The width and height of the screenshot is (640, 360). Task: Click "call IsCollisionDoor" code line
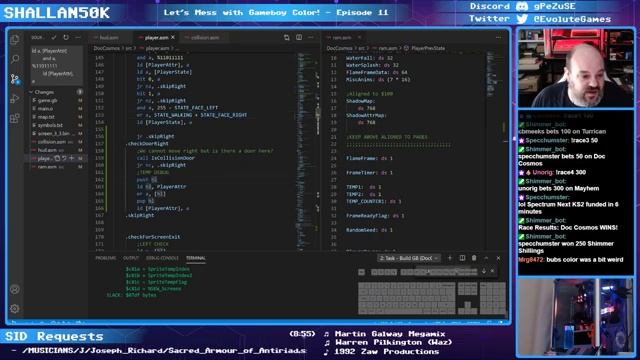pyautogui.click(x=166, y=158)
